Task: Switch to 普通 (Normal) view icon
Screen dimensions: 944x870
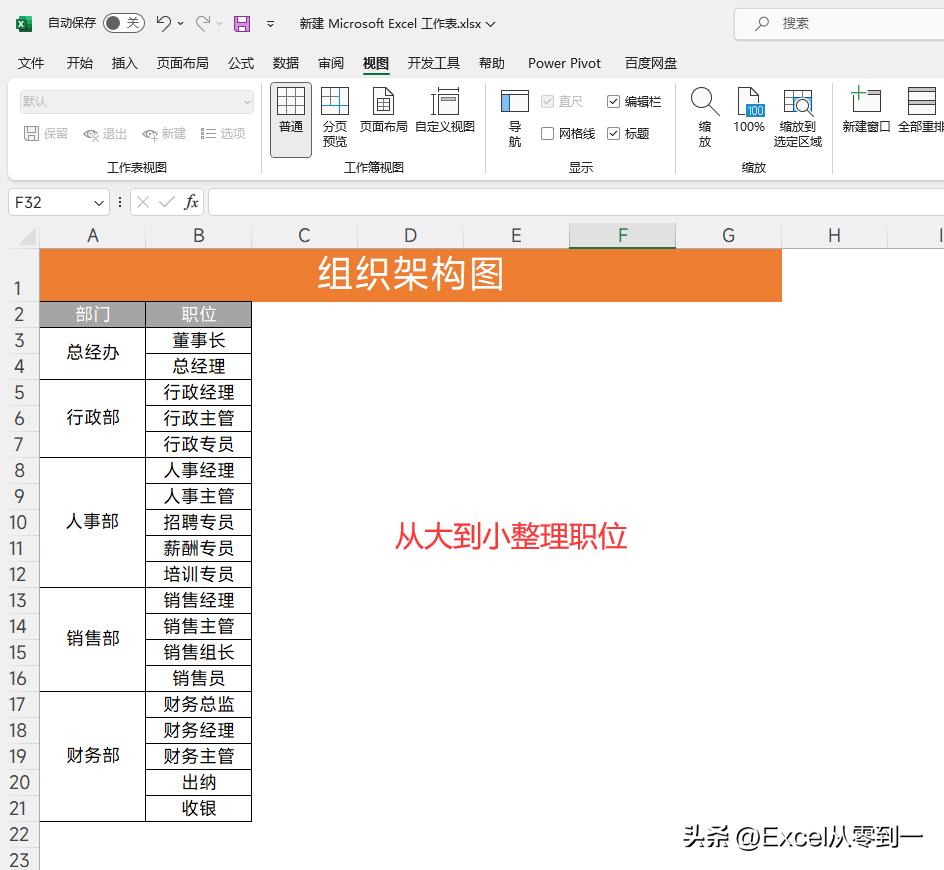Action: click(290, 110)
